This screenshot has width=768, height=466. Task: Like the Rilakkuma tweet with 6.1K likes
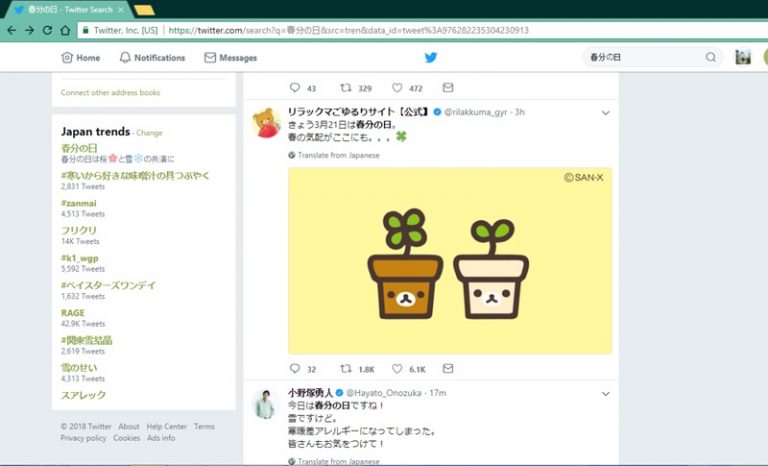[397, 368]
